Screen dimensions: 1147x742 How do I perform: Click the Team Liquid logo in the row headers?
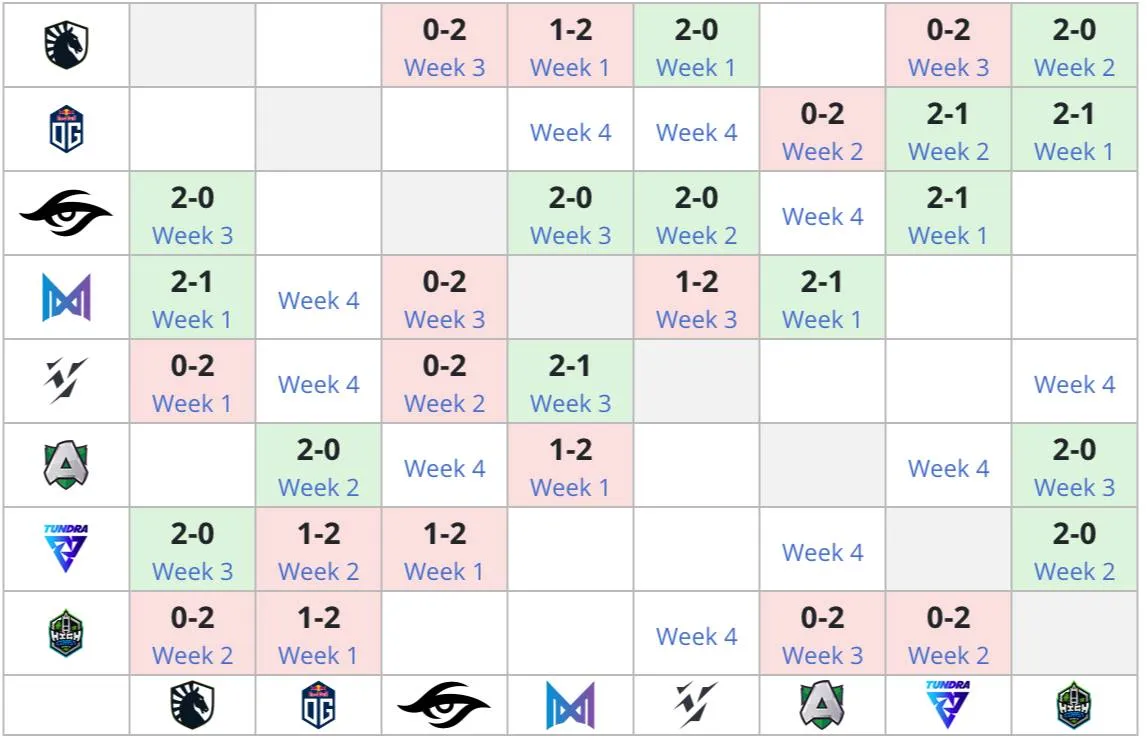click(x=66, y=45)
